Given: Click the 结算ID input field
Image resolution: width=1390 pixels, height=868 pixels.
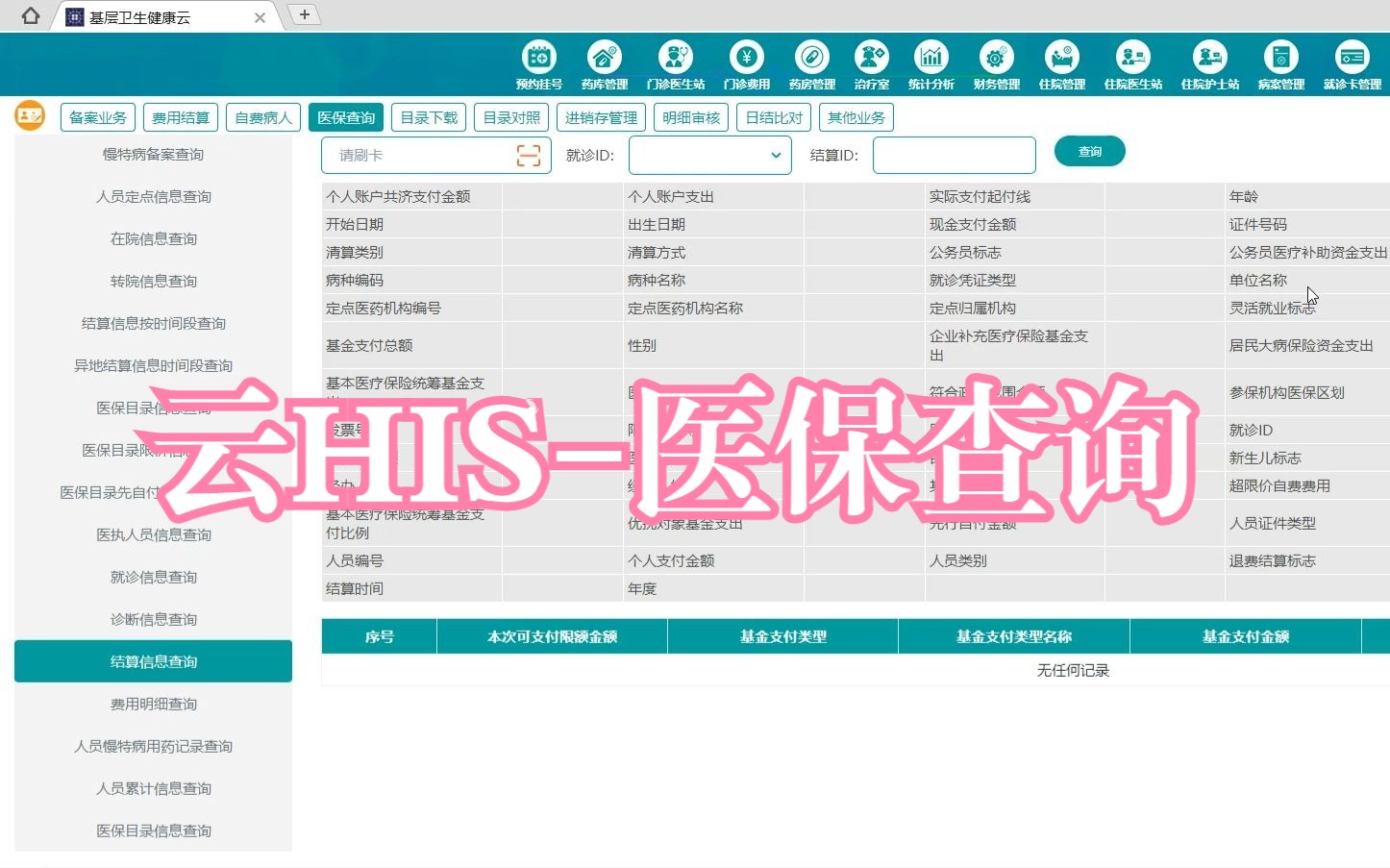Looking at the screenshot, I should tap(954, 155).
